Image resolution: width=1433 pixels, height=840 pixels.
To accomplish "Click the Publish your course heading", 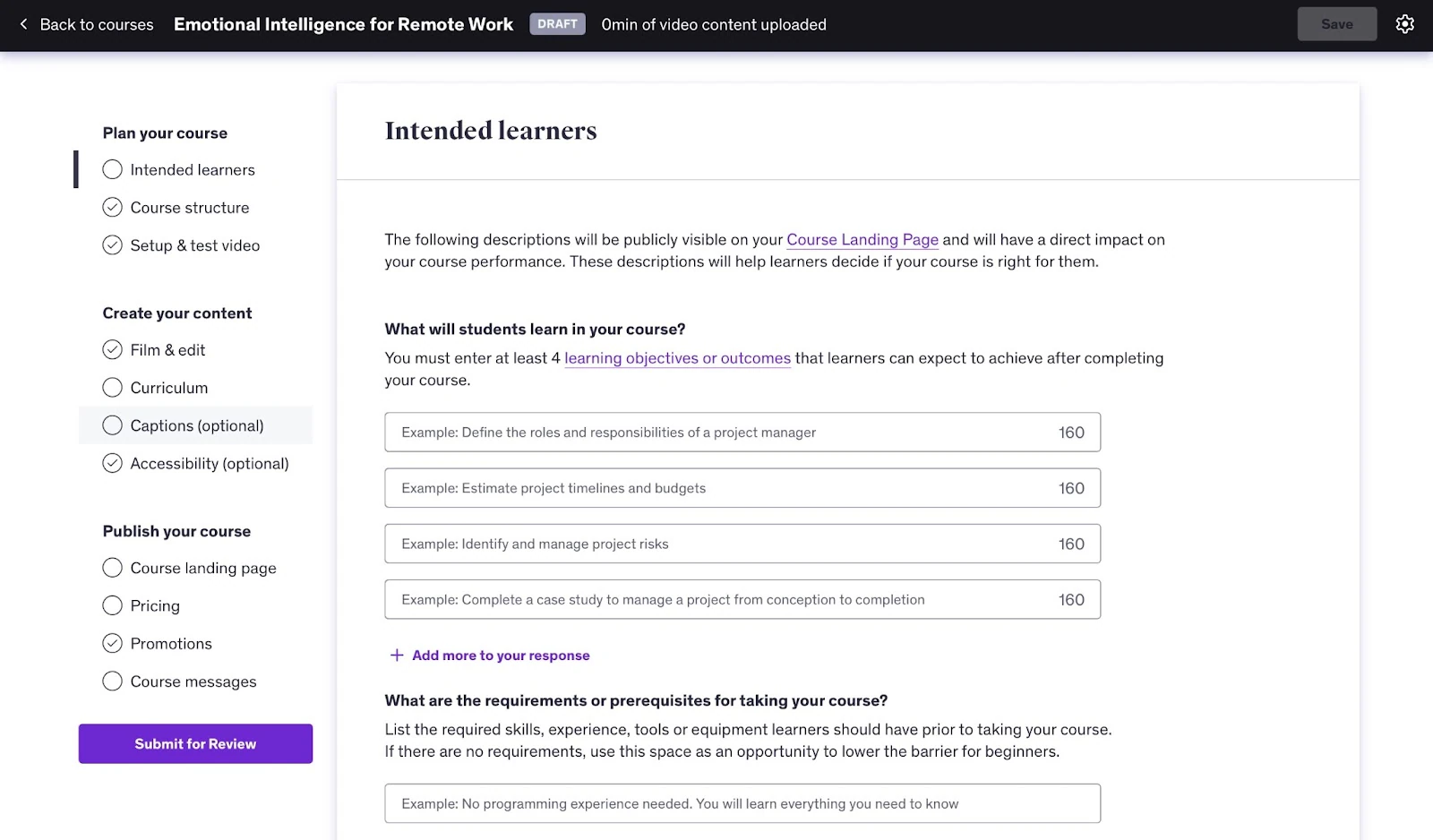I will coord(176,531).
